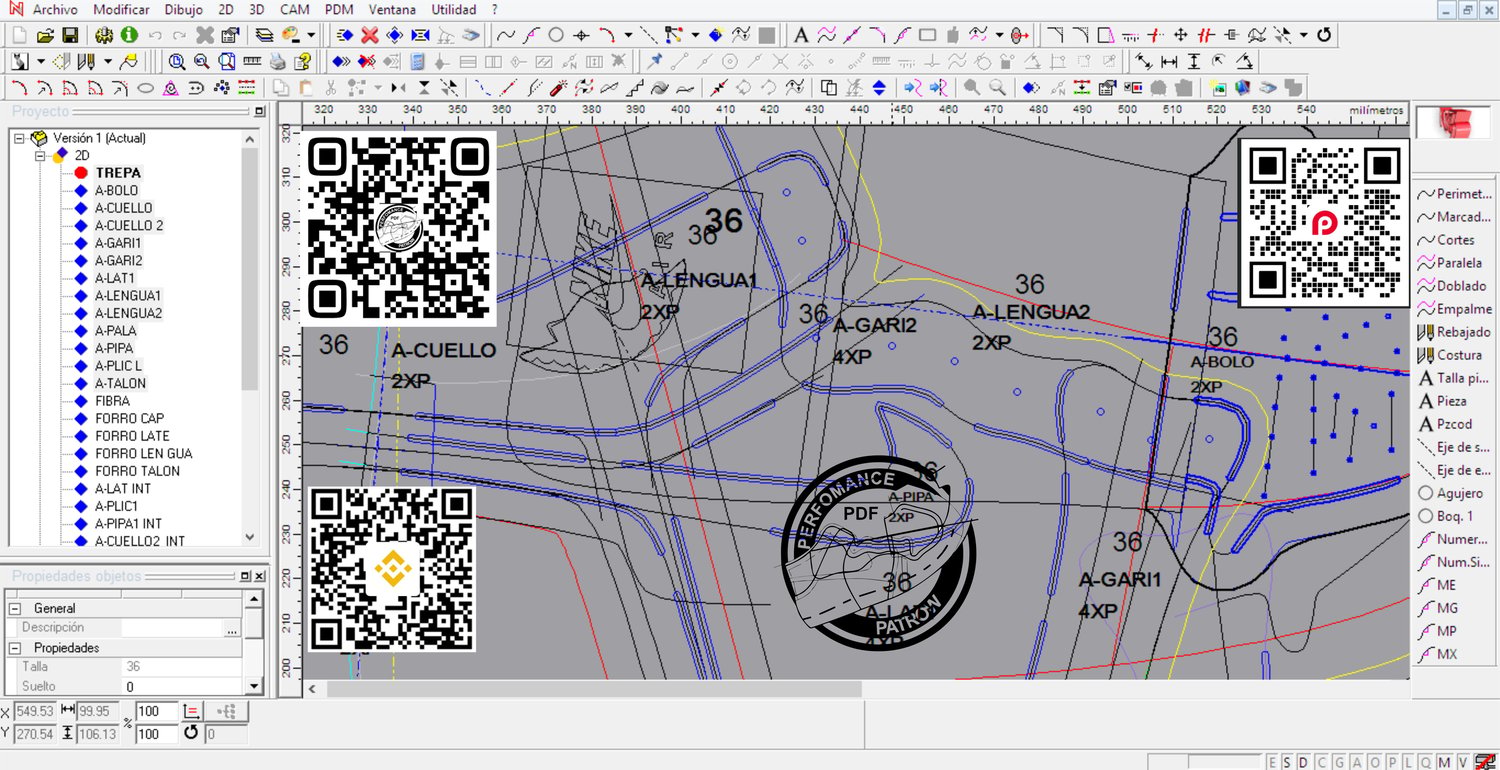Open the CAM menu
Image resolution: width=1500 pixels, height=770 pixels.
coord(294,10)
